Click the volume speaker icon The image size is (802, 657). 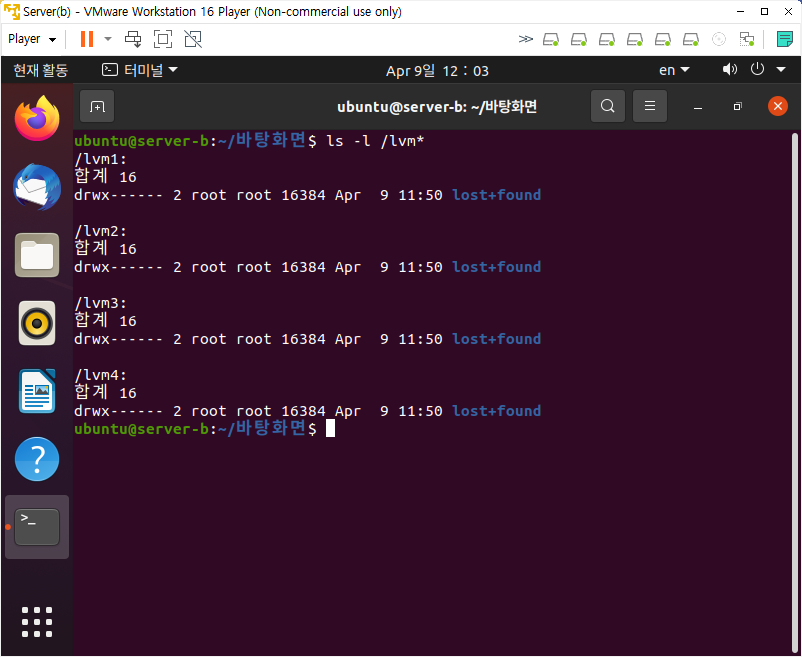coord(729,69)
